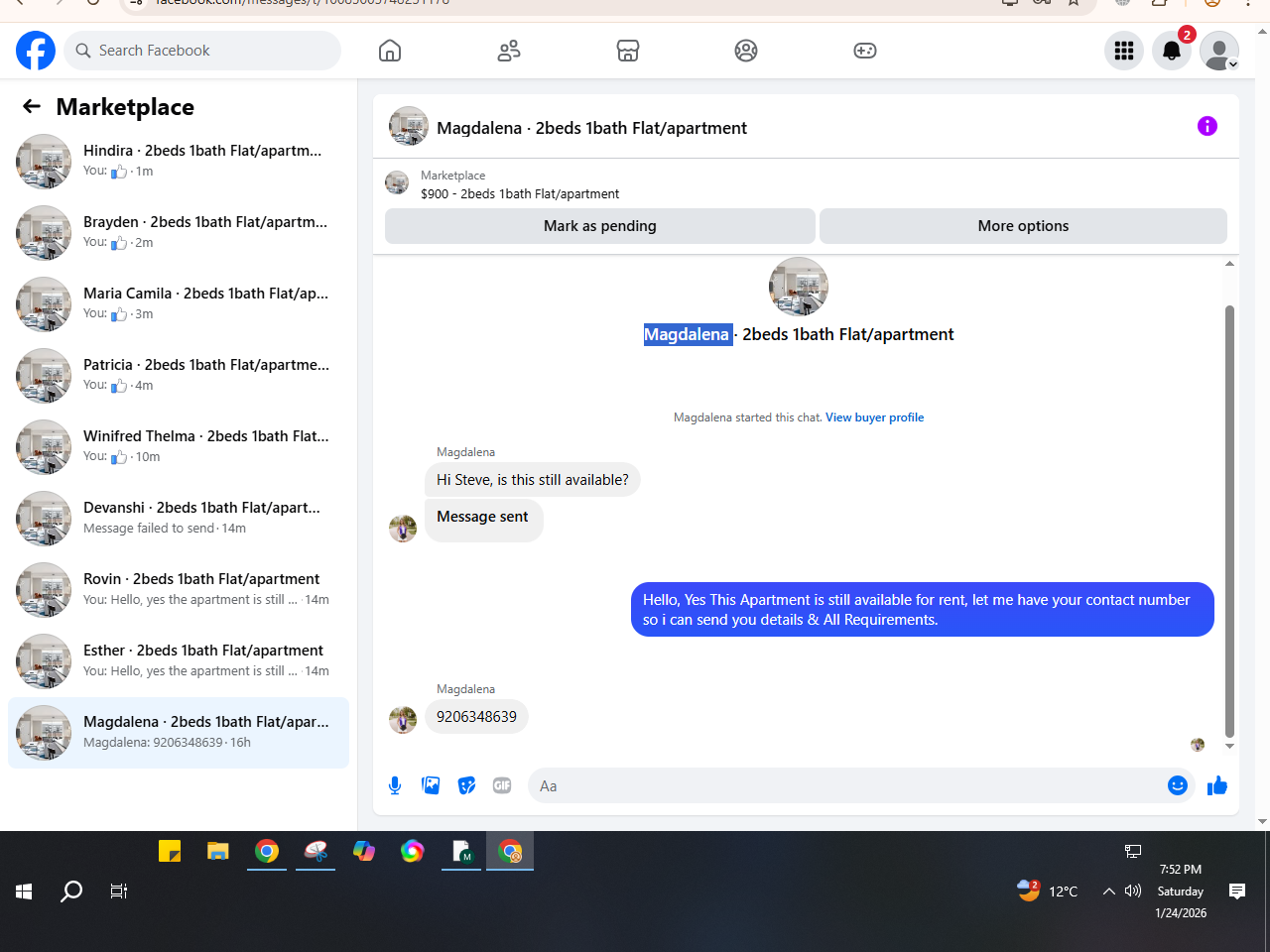Click the Marketplace $900 listing banner
The height and width of the screenshot is (952, 1270).
(x=806, y=184)
